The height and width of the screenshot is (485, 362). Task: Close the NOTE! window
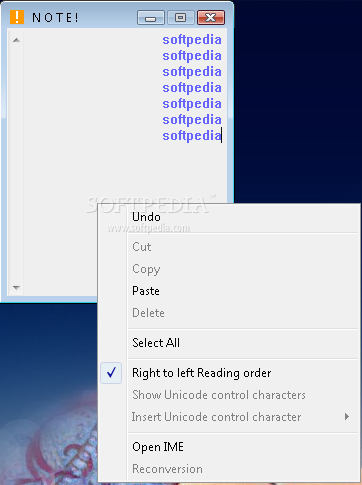pos(211,17)
